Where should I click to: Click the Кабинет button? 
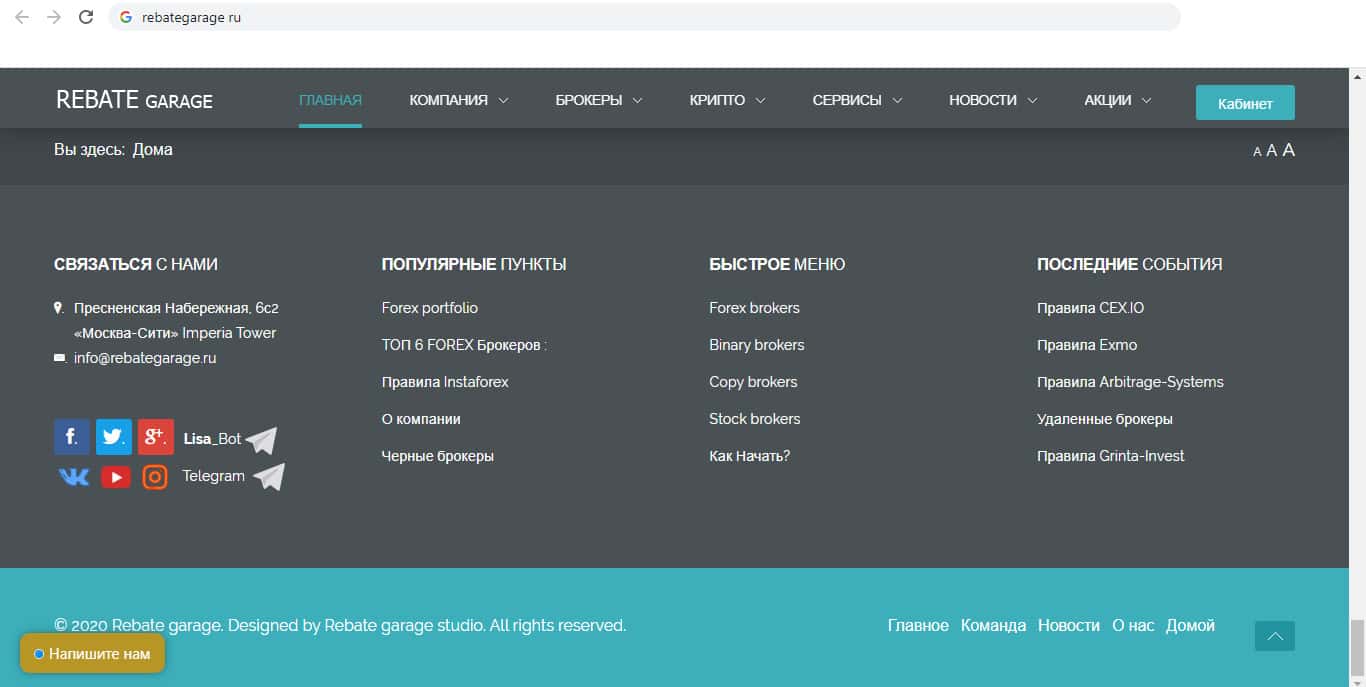coord(1245,103)
